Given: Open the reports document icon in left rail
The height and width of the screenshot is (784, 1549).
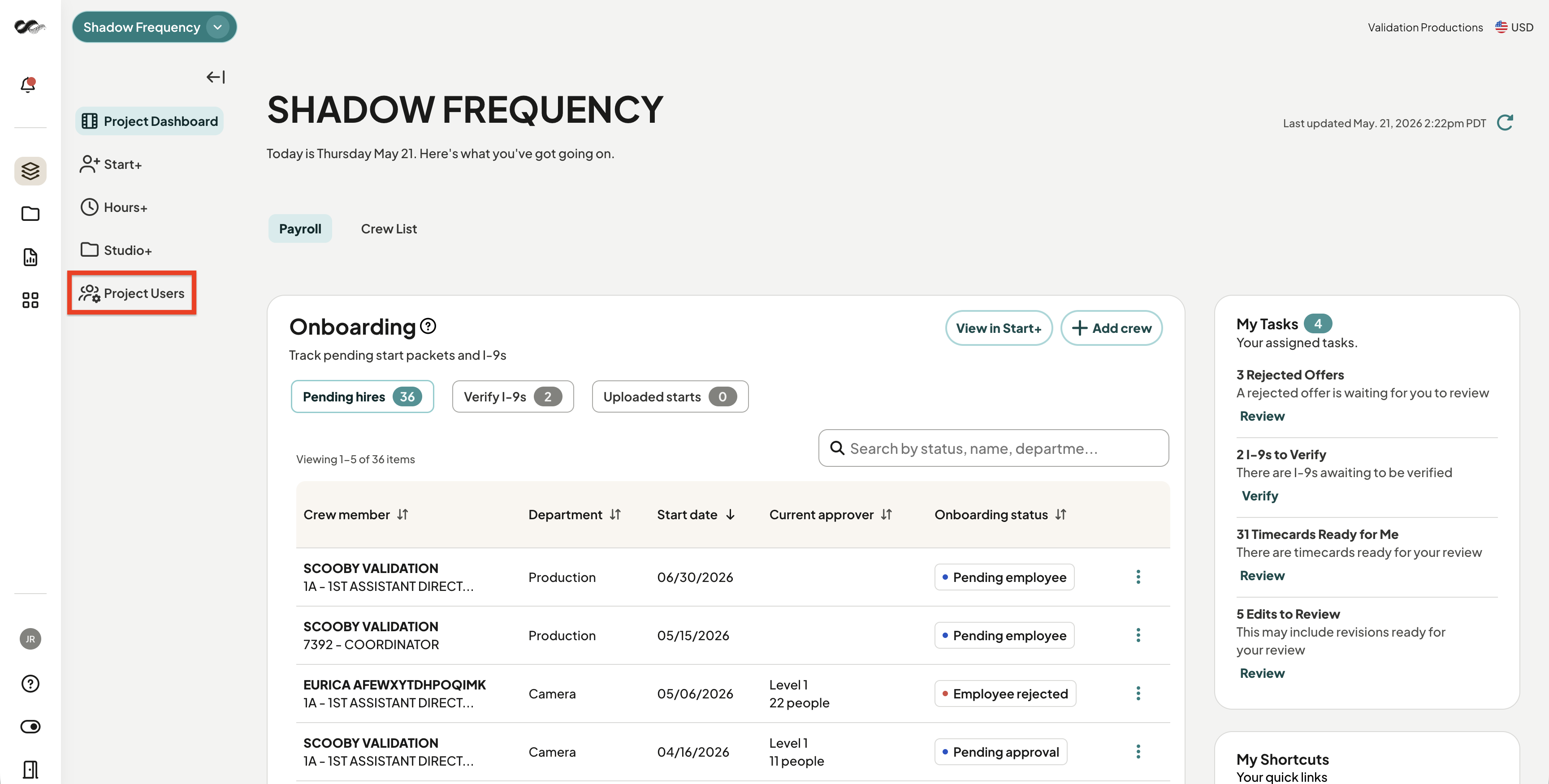Looking at the screenshot, I should pos(30,257).
